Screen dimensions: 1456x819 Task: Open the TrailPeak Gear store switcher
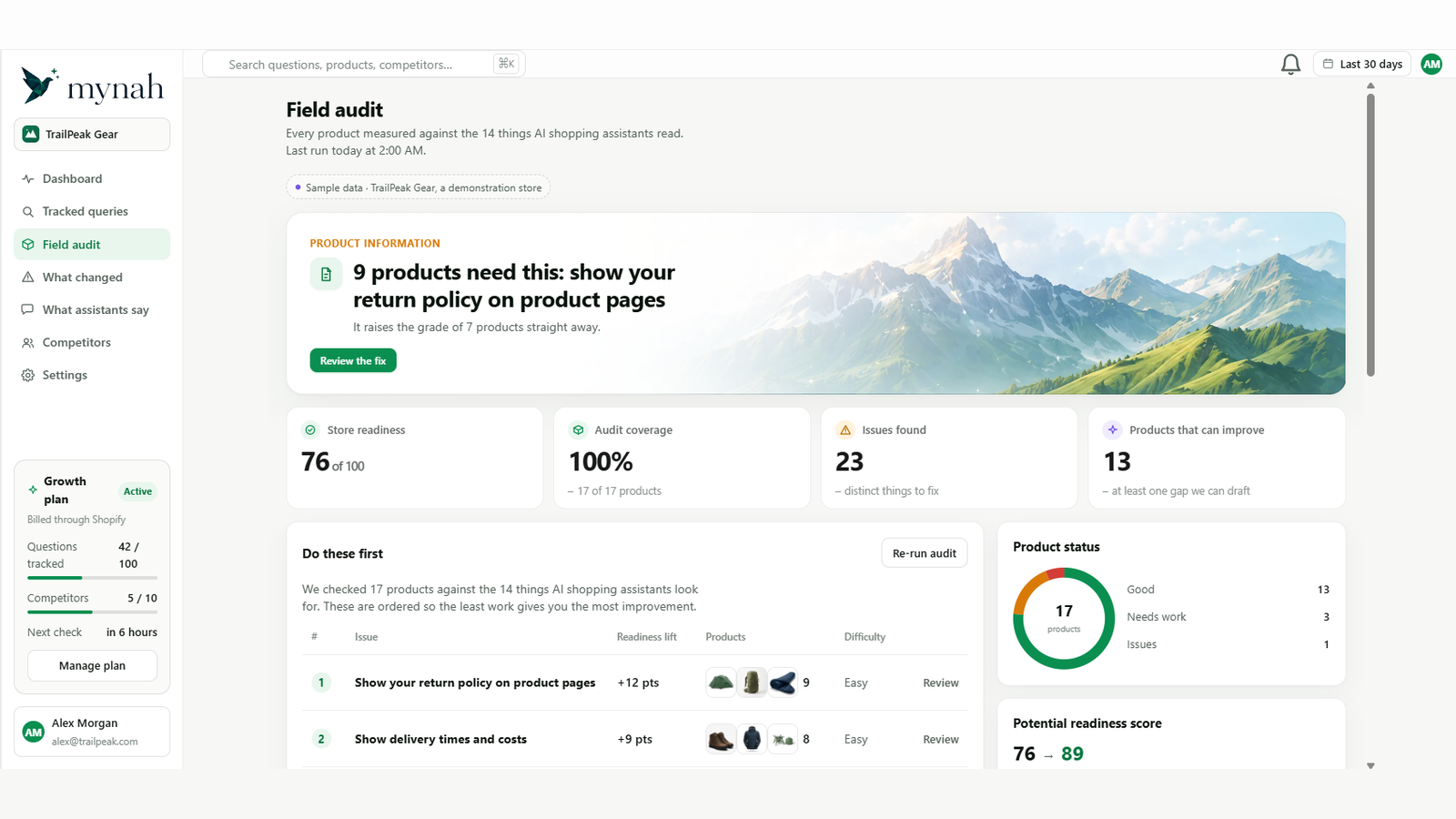[x=92, y=134]
